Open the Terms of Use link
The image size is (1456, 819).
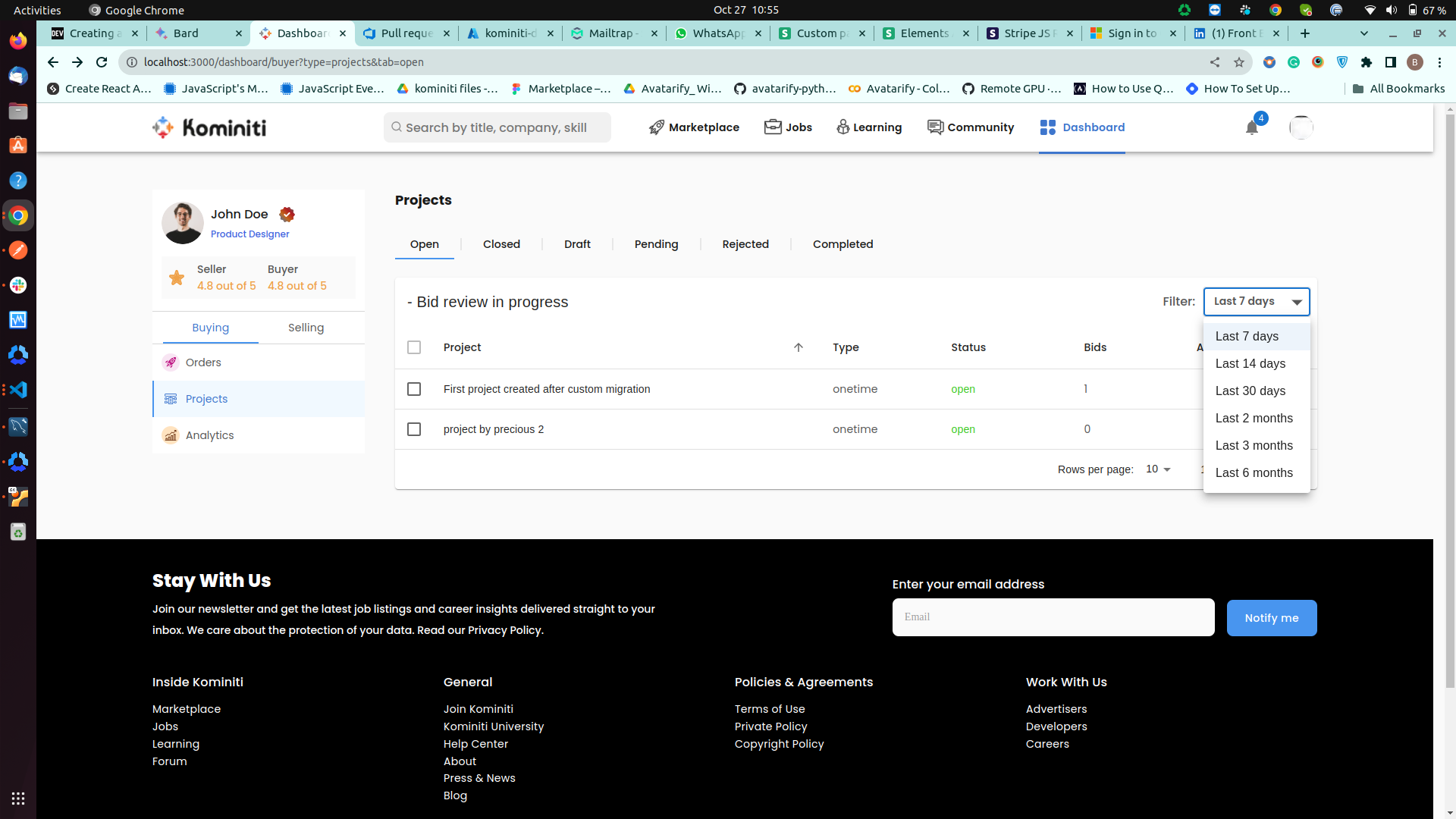pos(769,709)
